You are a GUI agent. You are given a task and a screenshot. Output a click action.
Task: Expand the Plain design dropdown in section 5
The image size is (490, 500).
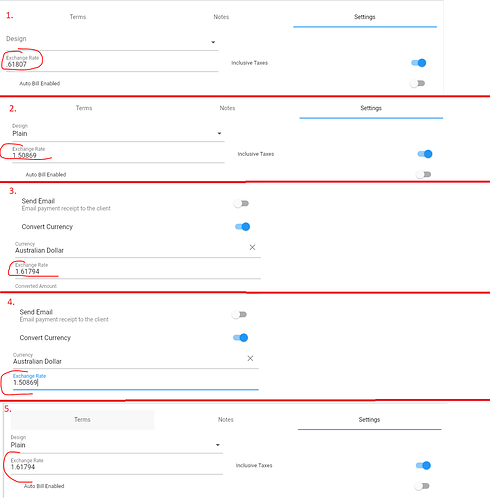click(x=116, y=444)
